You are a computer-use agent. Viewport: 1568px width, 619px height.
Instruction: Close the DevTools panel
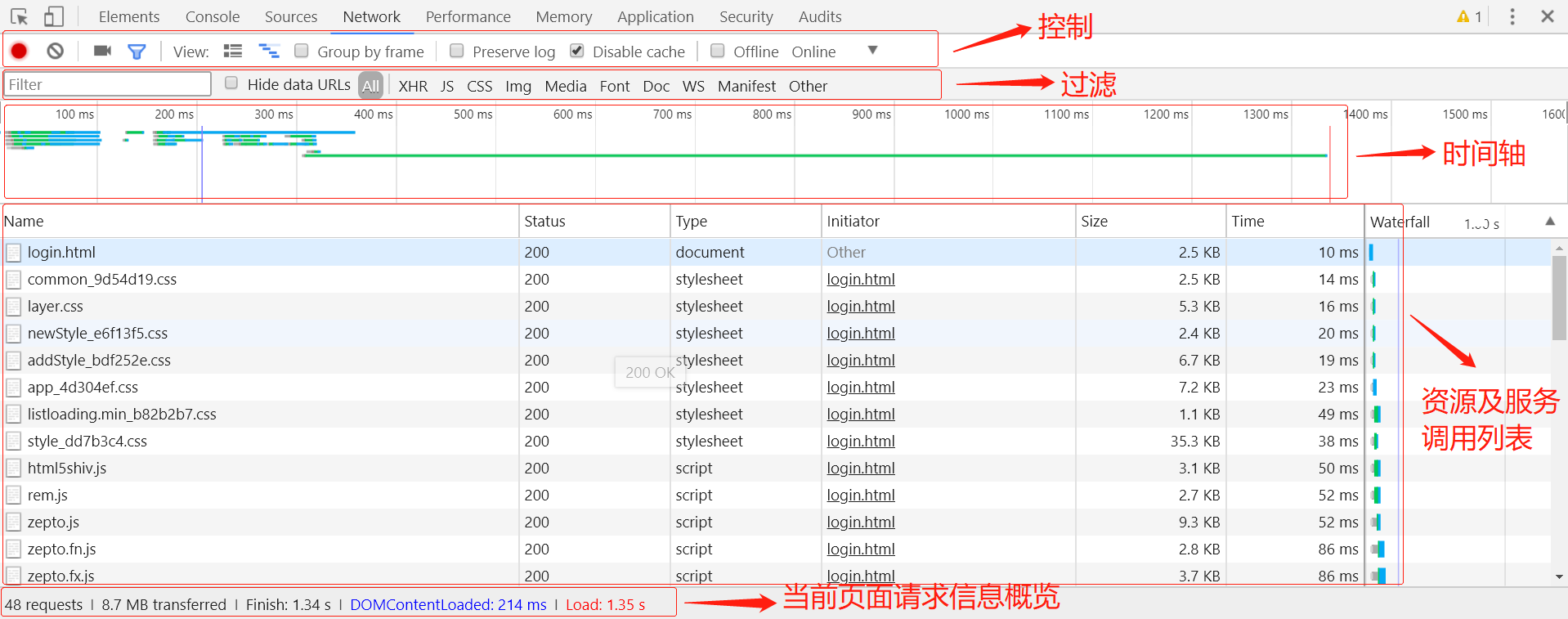(x=1548, y=16)
